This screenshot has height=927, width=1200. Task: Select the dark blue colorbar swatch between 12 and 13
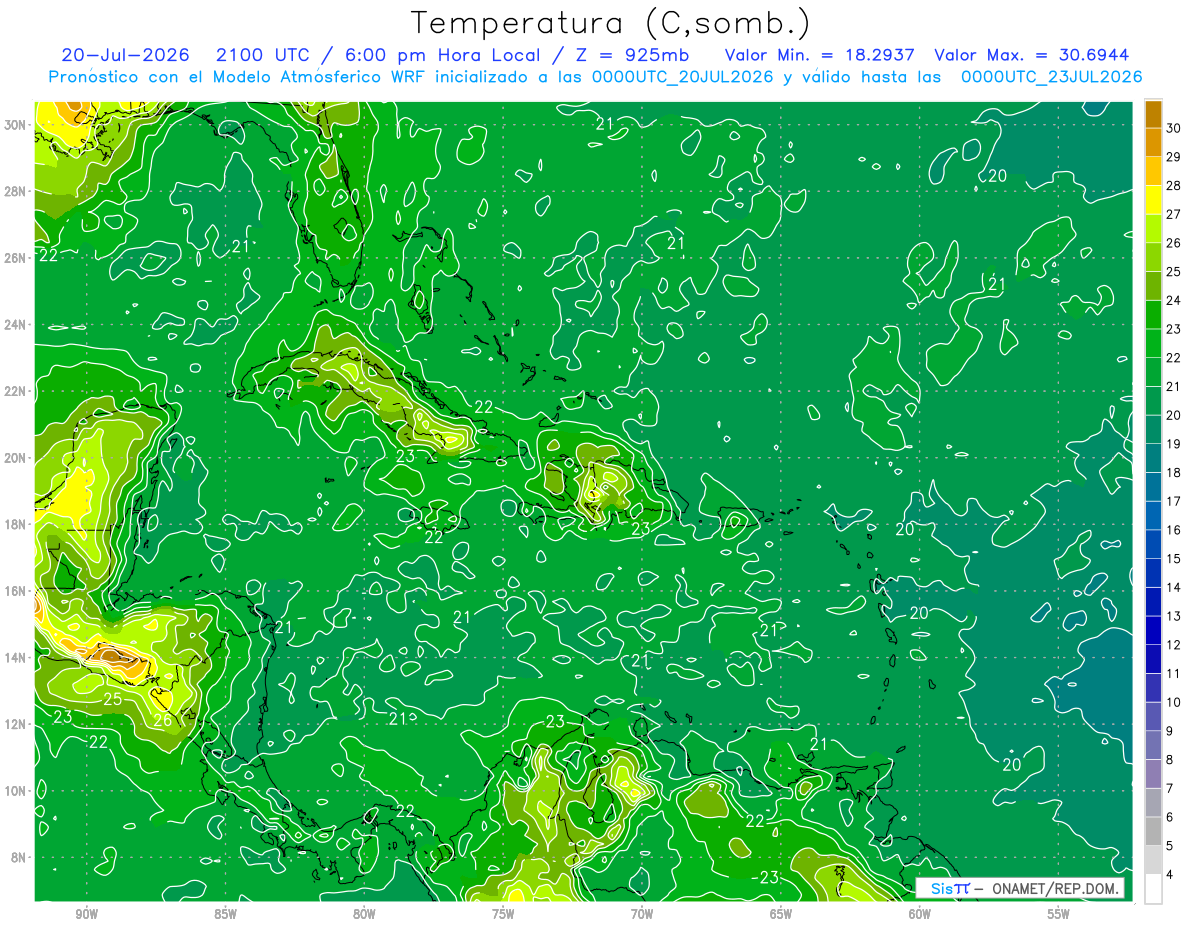(x=1153, y=630)
